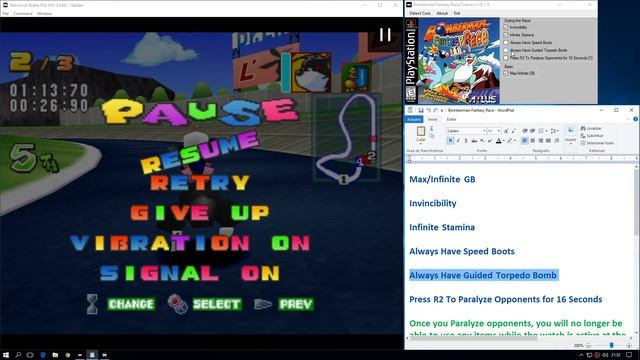The width and height of the screenshot is (640, 360).
Task: Center align text in WordPad
Action: tap(532, 141)
